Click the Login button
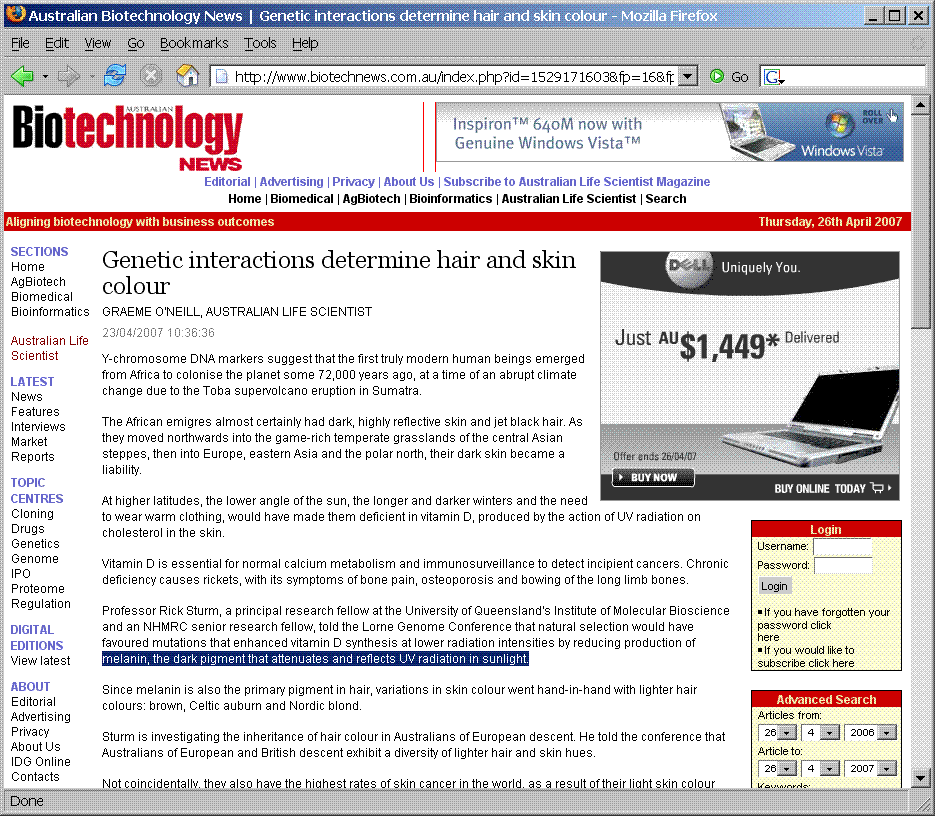 pos(774,586)
